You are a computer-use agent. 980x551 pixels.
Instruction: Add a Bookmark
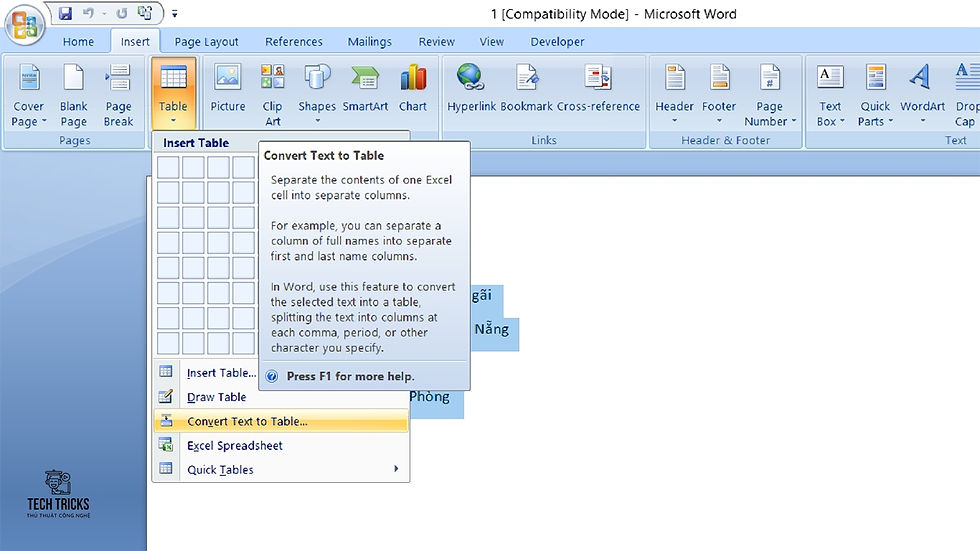click(x=526, y=89)
